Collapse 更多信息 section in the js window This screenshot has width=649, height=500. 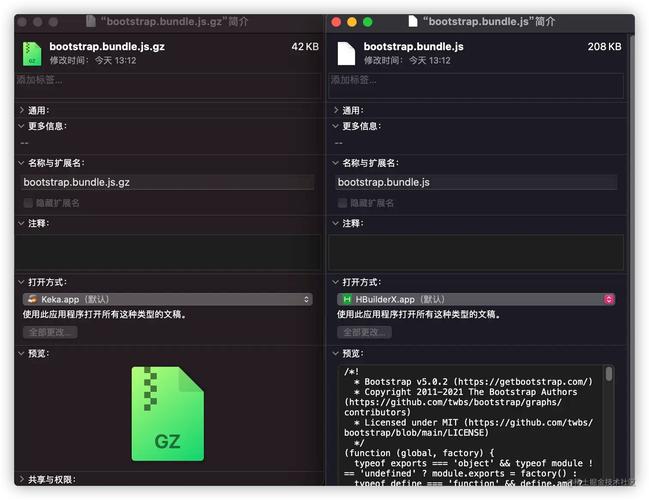coord(336,126)
